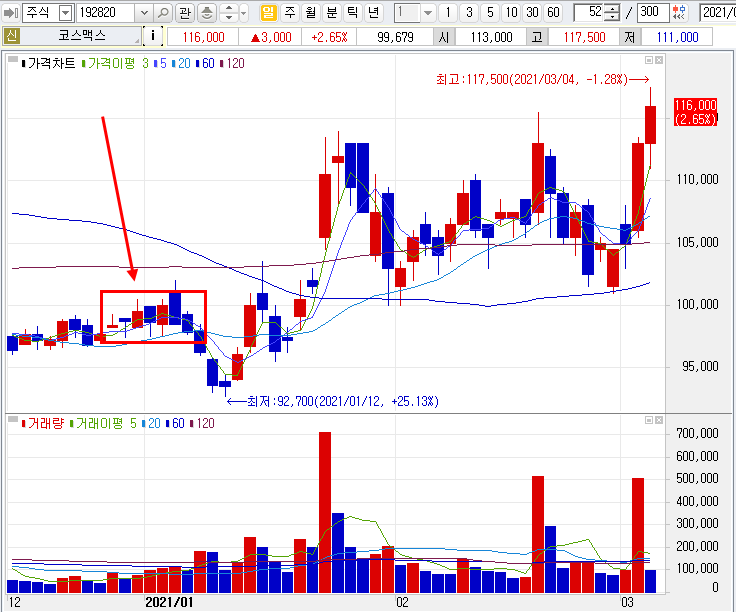The height and width of the screenshot is (612, 736).
Task: Click the chart compress/expand arrows icon
Action: [678, 13]
